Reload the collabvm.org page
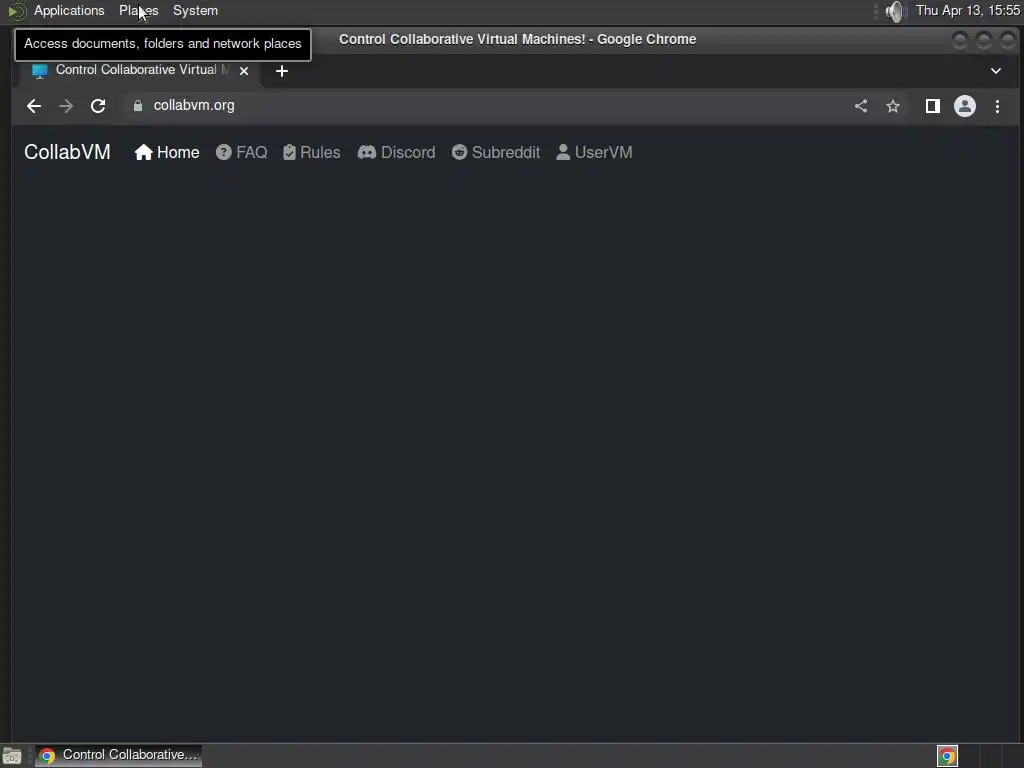Screen dimensions: 1024x768 tap(98, 106)
